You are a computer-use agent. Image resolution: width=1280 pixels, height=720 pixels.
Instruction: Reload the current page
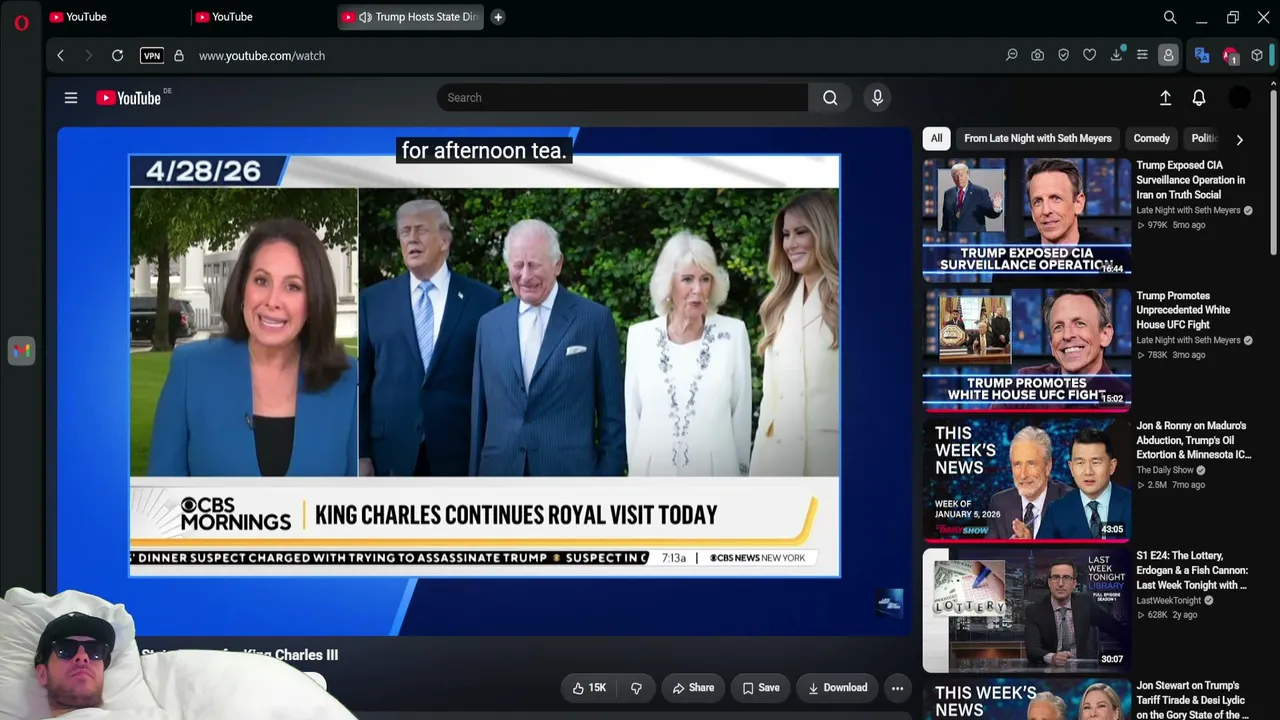click(x=117, y=56)
